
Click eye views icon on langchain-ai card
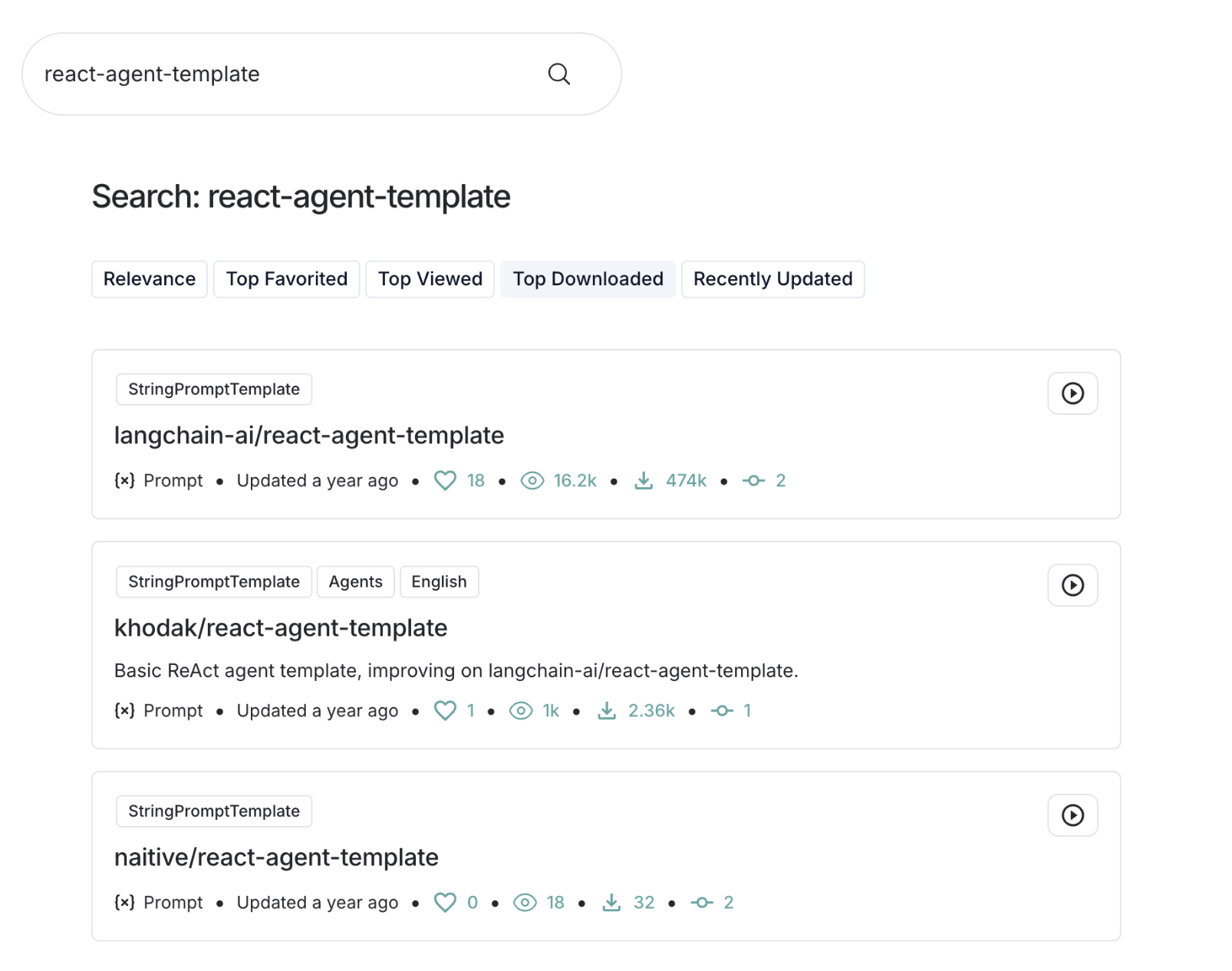[532, 481]
